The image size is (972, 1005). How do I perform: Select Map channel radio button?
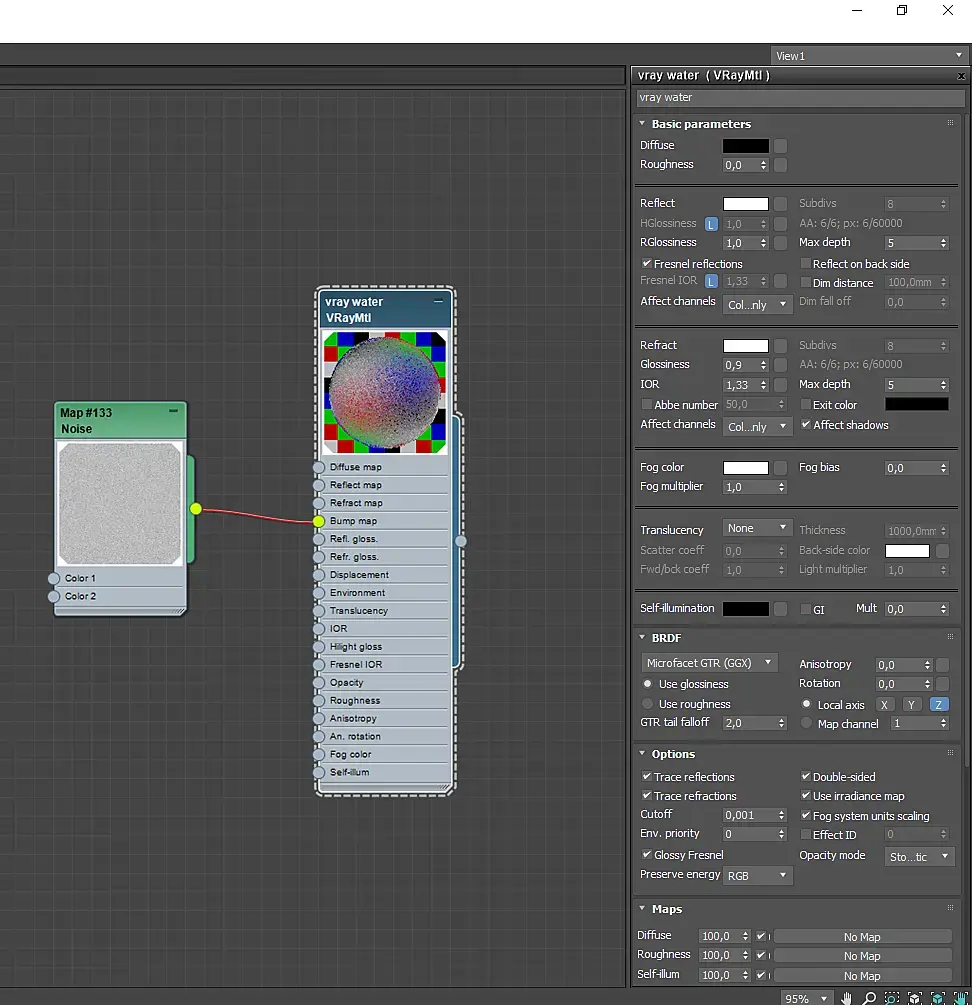[807, 723]
